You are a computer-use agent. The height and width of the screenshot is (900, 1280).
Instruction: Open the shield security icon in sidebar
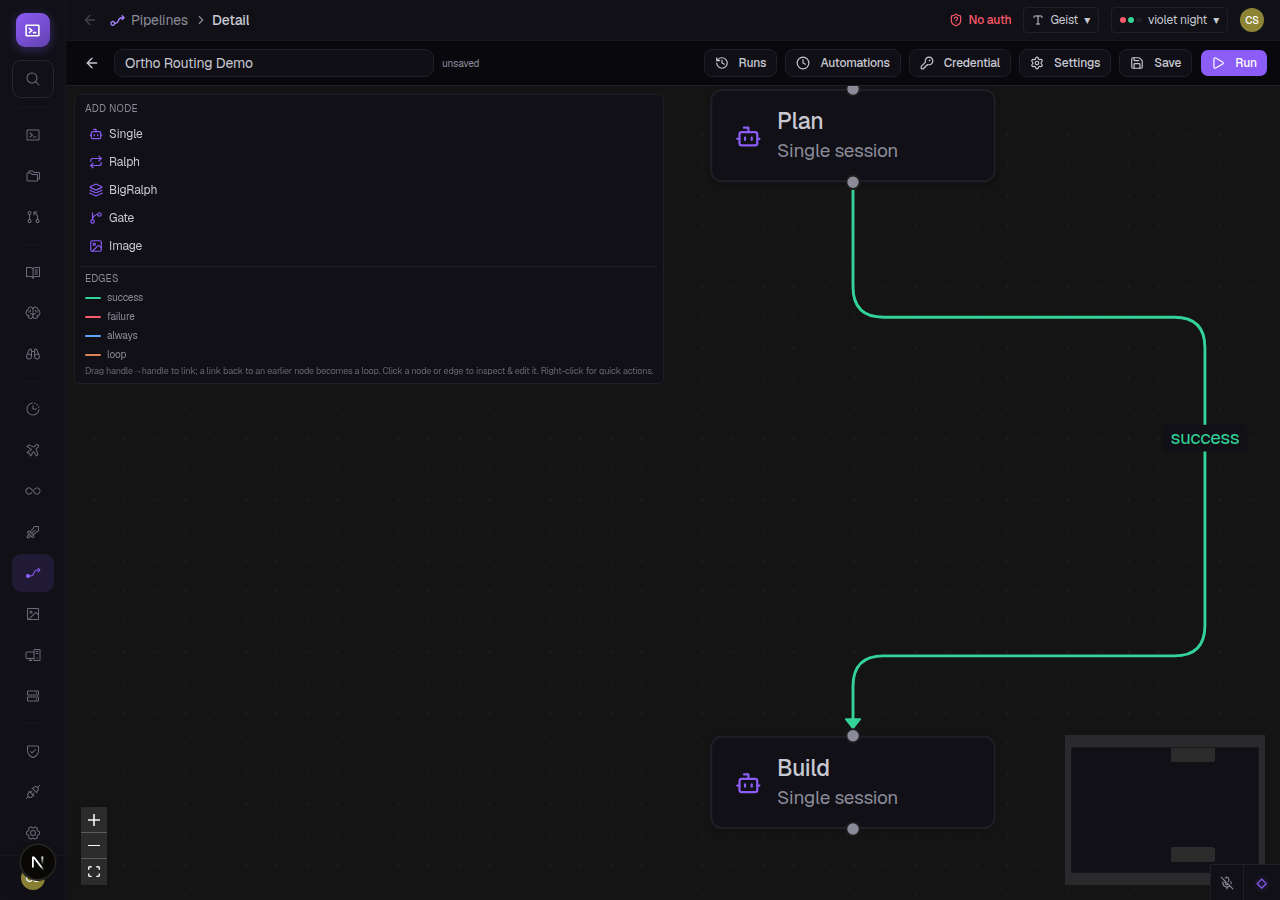click(33, 751)
